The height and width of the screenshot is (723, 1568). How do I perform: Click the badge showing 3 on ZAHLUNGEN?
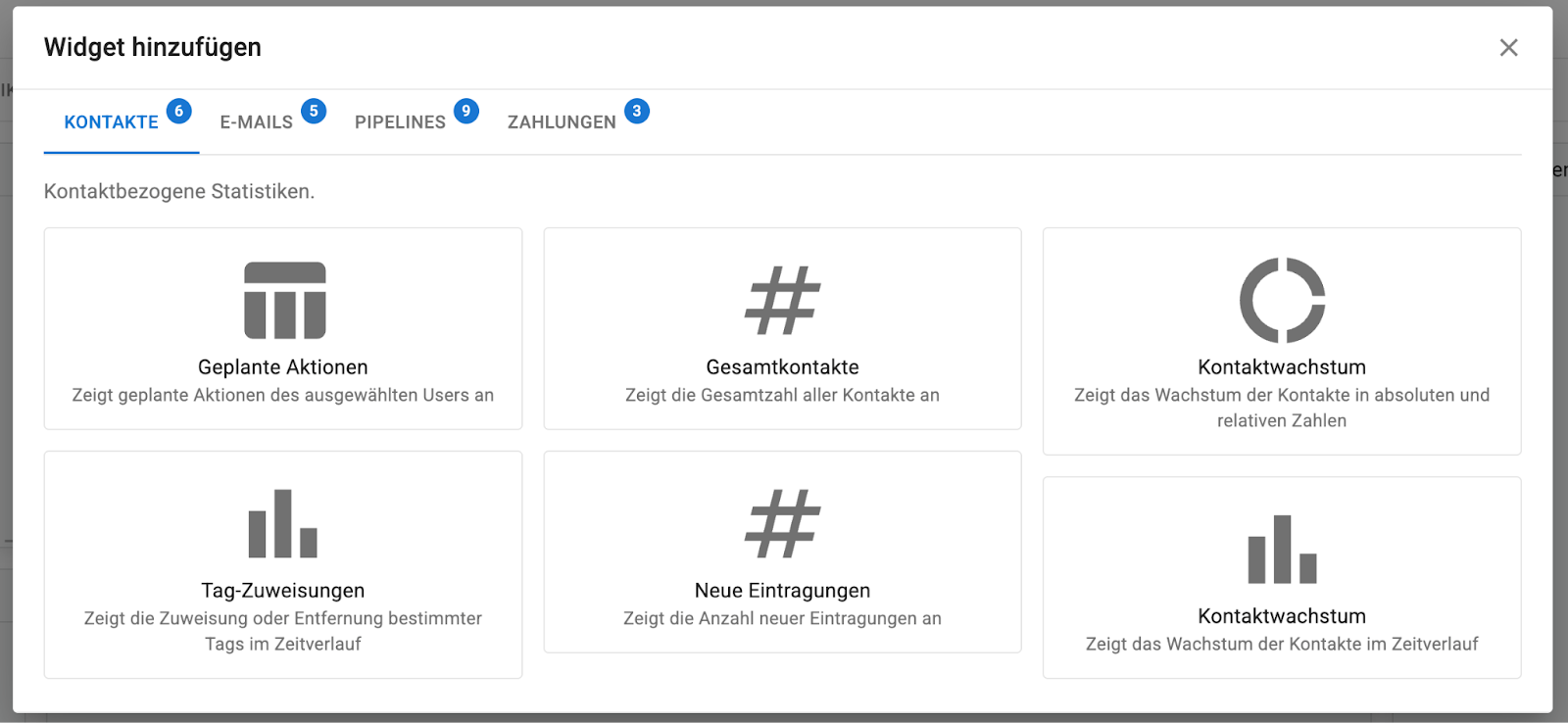(637, 111)
